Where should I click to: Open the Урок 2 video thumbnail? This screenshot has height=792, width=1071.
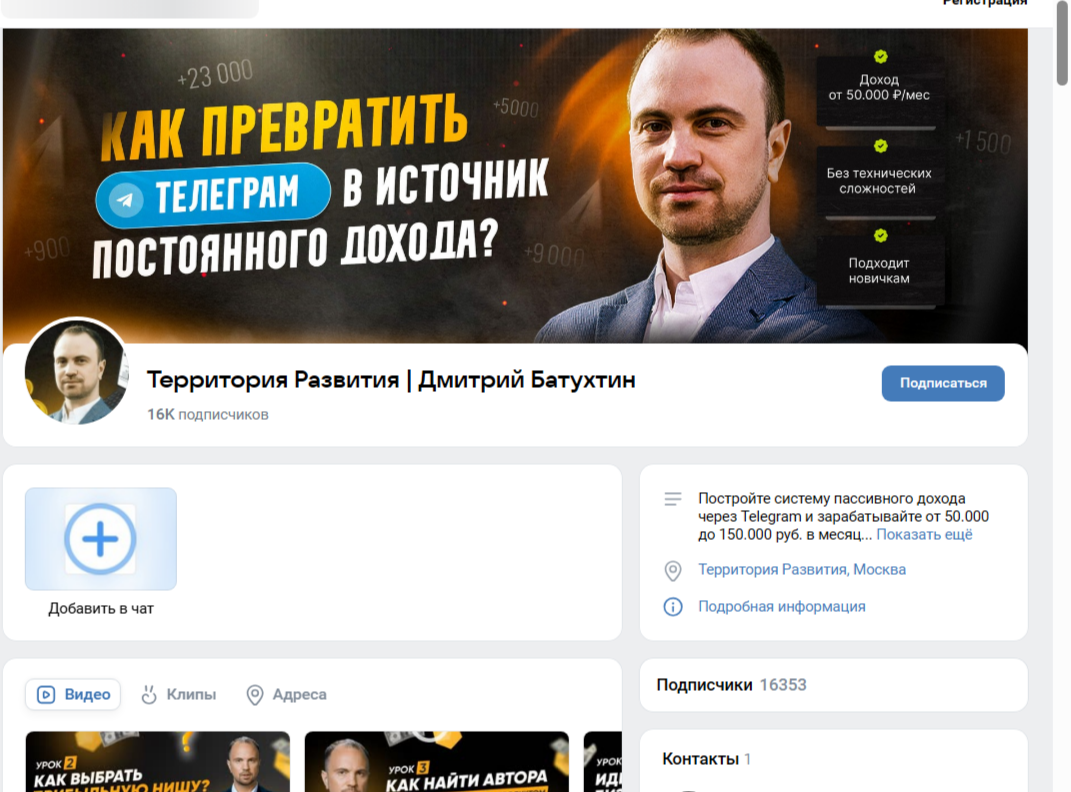158,762
